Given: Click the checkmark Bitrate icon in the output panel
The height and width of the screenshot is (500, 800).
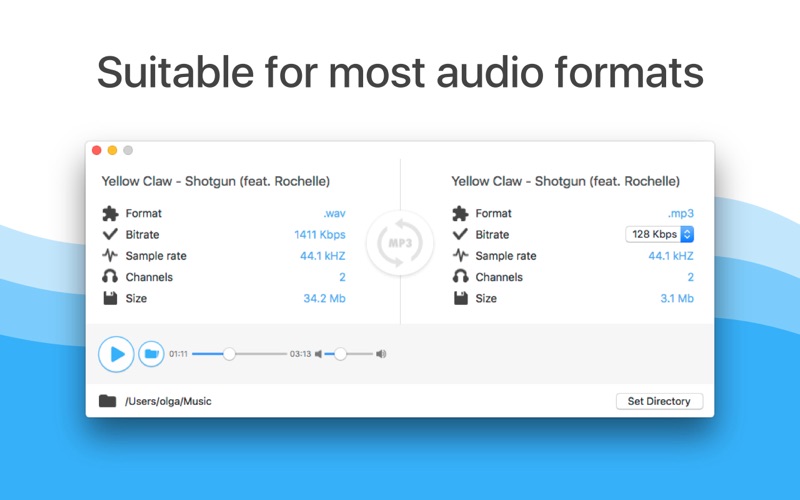Looking at the screenshot, I should coord(460,234).
